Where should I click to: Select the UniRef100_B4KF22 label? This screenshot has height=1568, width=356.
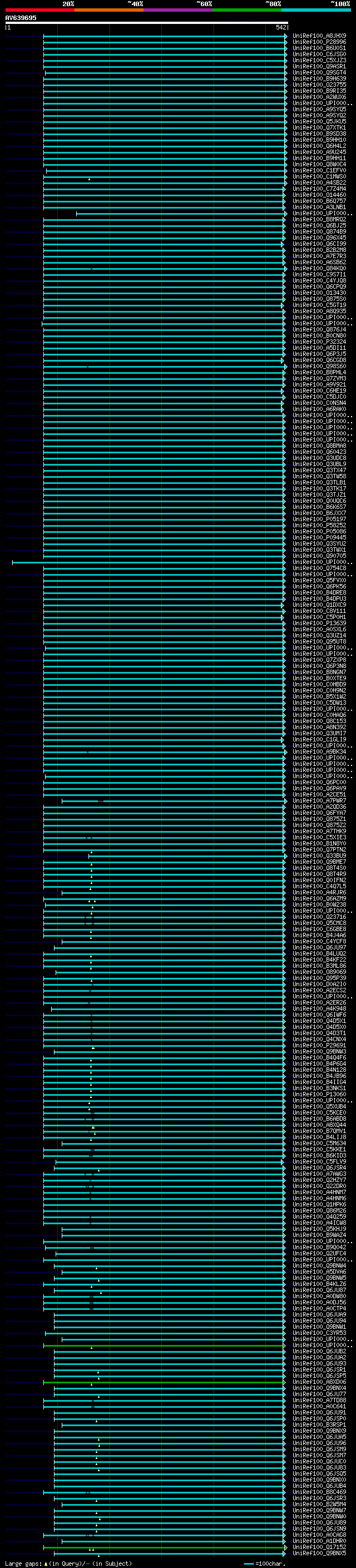tap(319, 959)
